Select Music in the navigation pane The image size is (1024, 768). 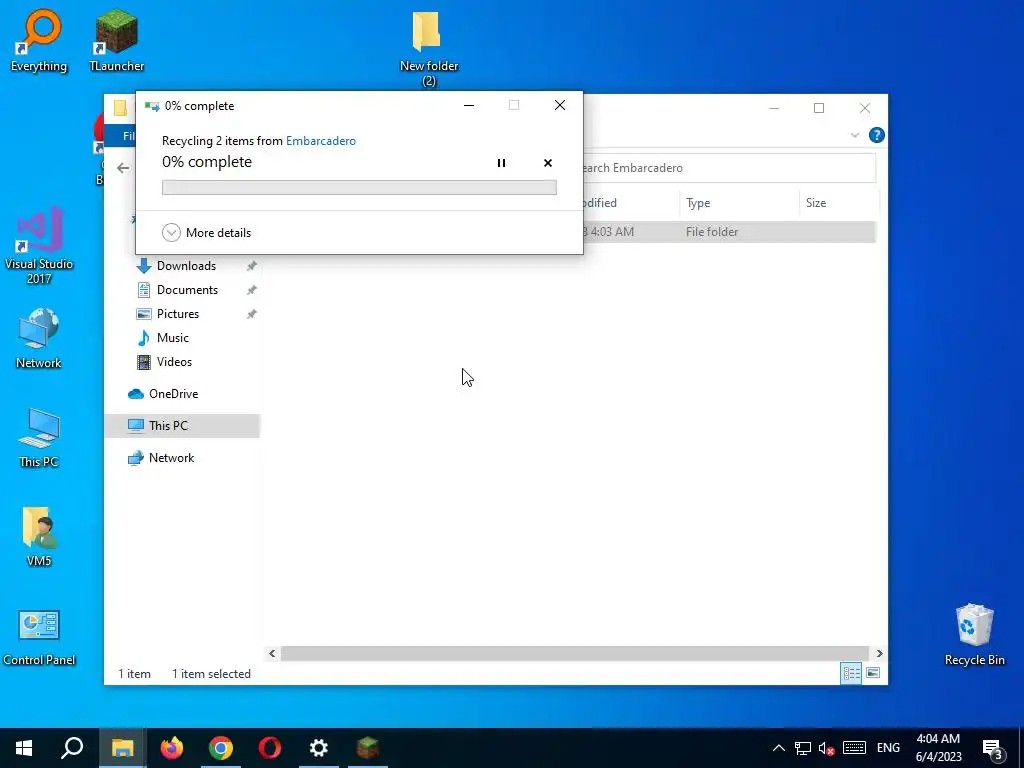(172, 338)
